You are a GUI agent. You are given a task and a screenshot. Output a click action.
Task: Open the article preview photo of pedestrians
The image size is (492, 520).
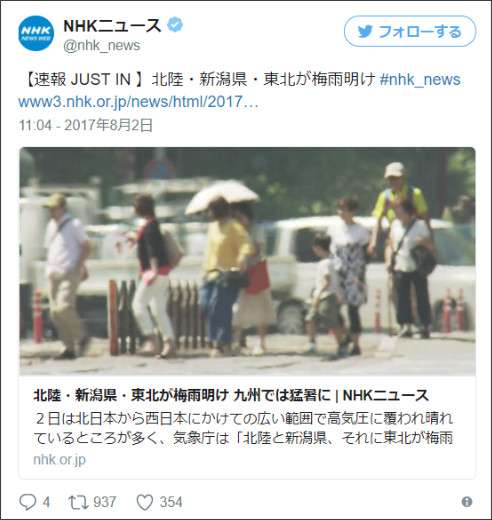(247, 261)
